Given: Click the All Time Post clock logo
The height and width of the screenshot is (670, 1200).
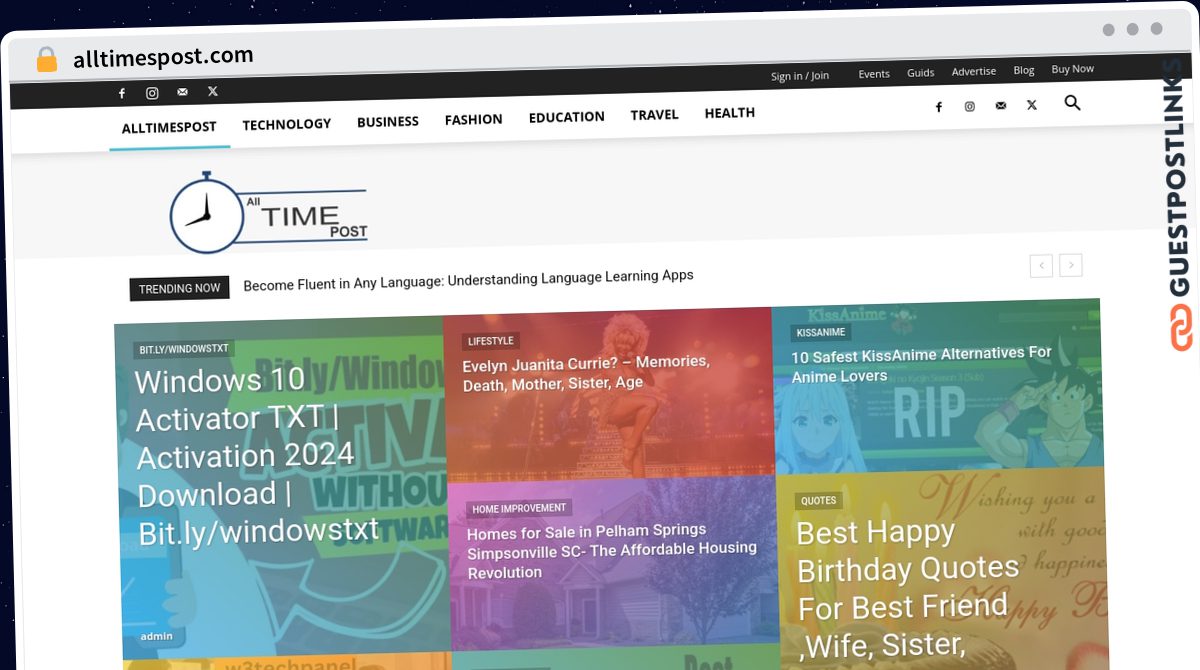Looking at the screenshot, I should pyautogui.click(x=268, y=212).
